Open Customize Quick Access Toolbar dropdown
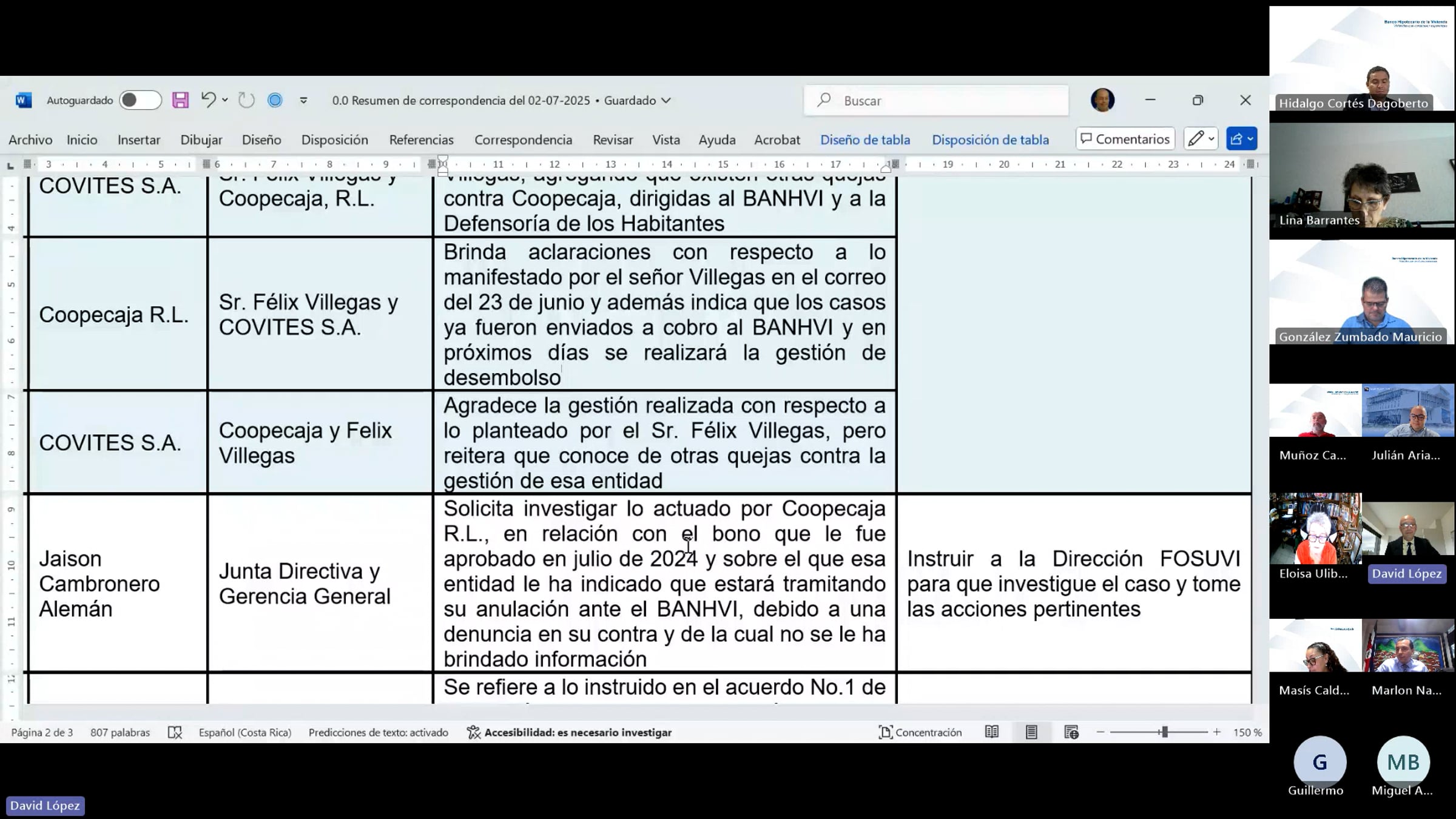The image size is (1456, 819). [303, 101]
